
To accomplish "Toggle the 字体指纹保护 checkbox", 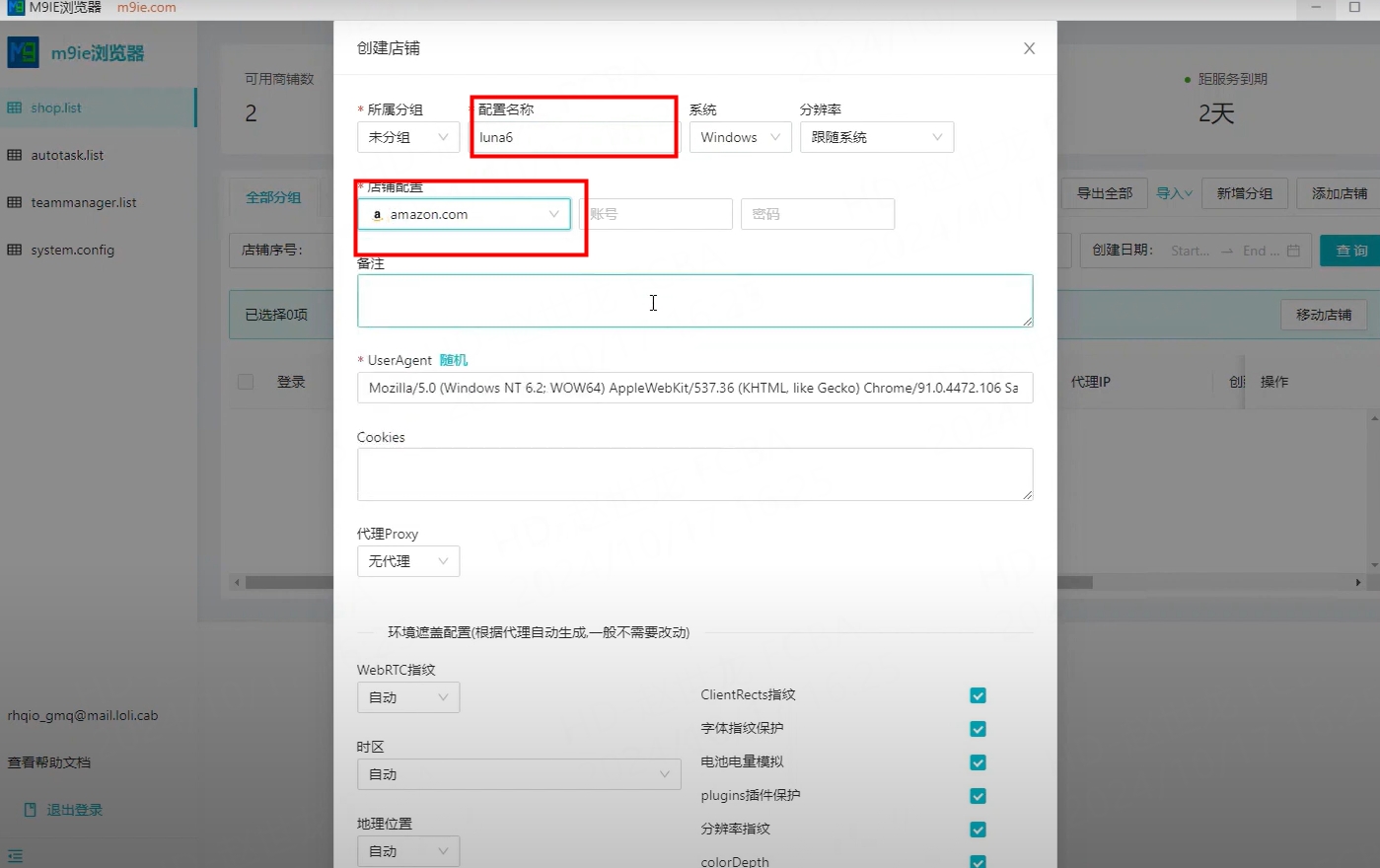I will click(978, 729).
